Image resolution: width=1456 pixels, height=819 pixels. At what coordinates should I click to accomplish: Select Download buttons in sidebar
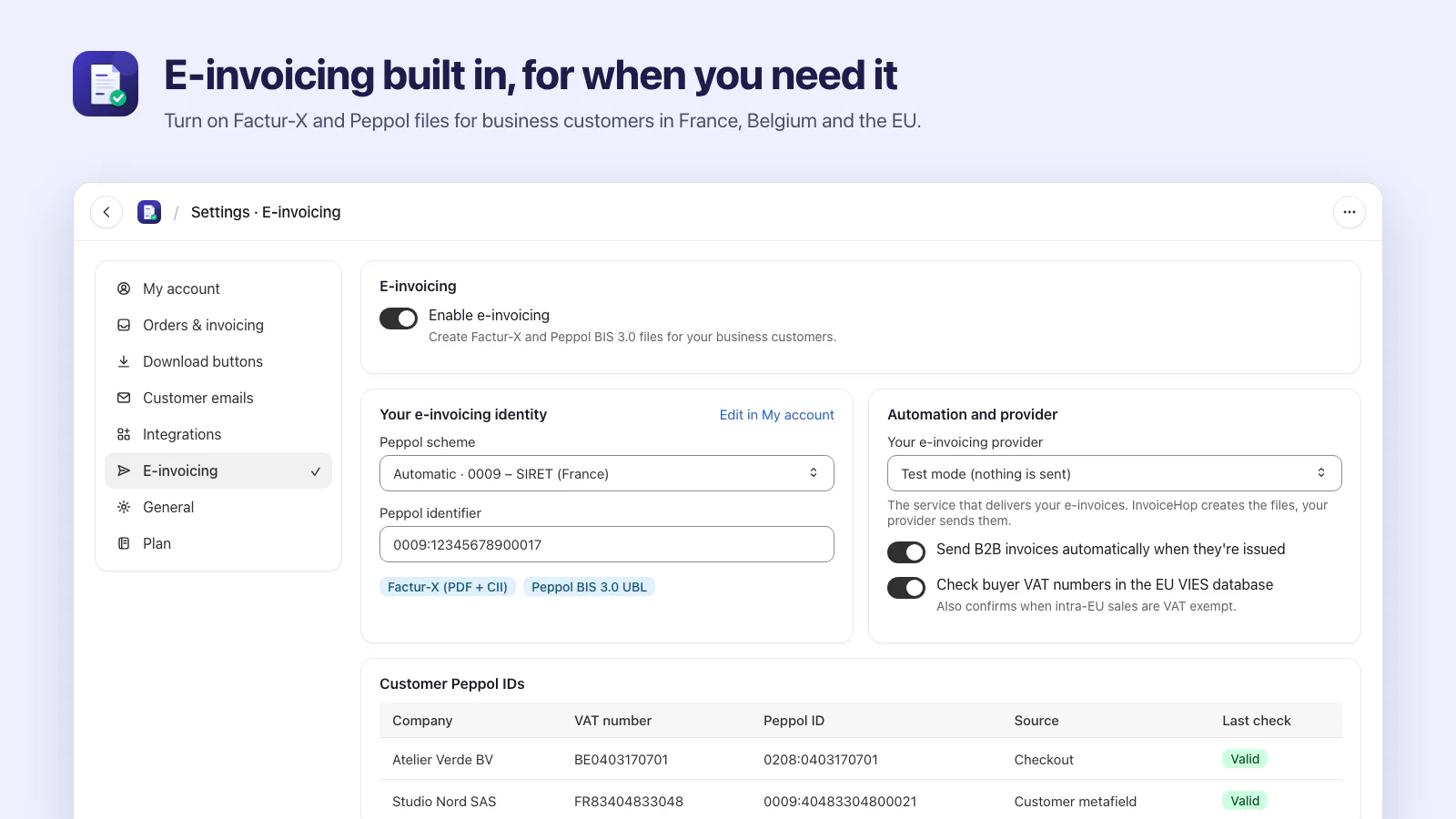point(218,361)
